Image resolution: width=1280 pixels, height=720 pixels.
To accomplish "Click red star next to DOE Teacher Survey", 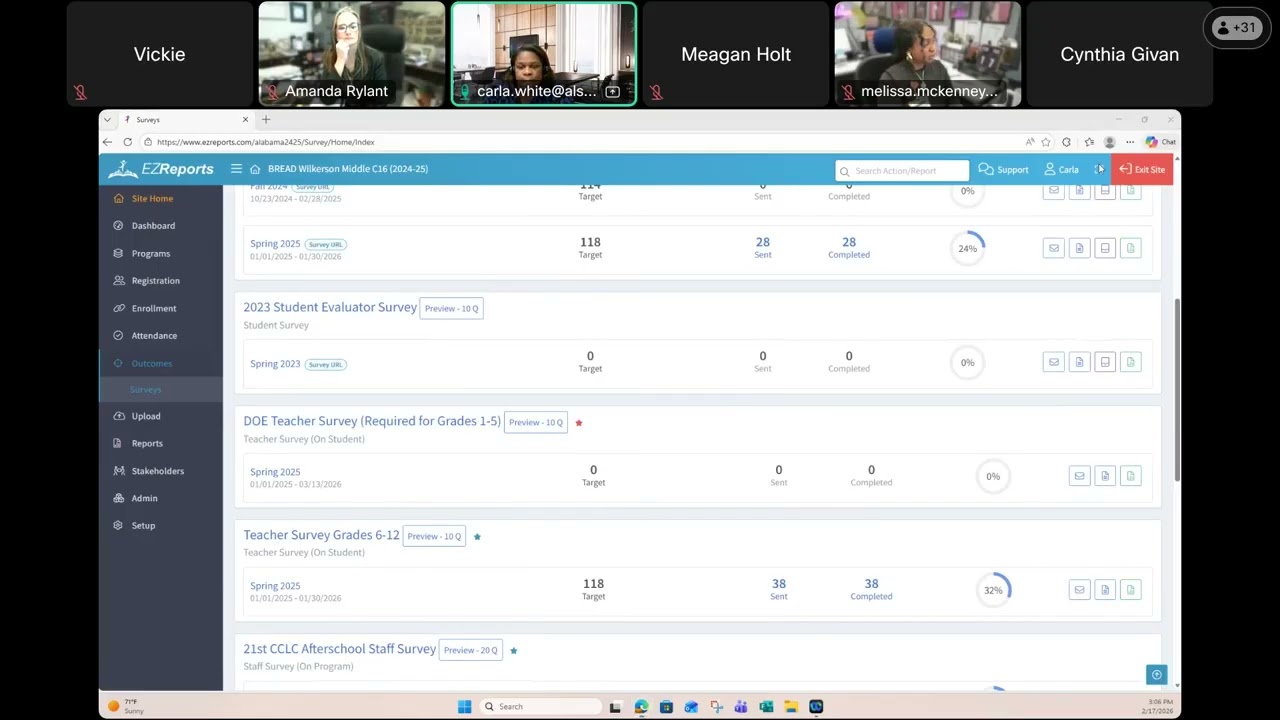I will (578, 423).
